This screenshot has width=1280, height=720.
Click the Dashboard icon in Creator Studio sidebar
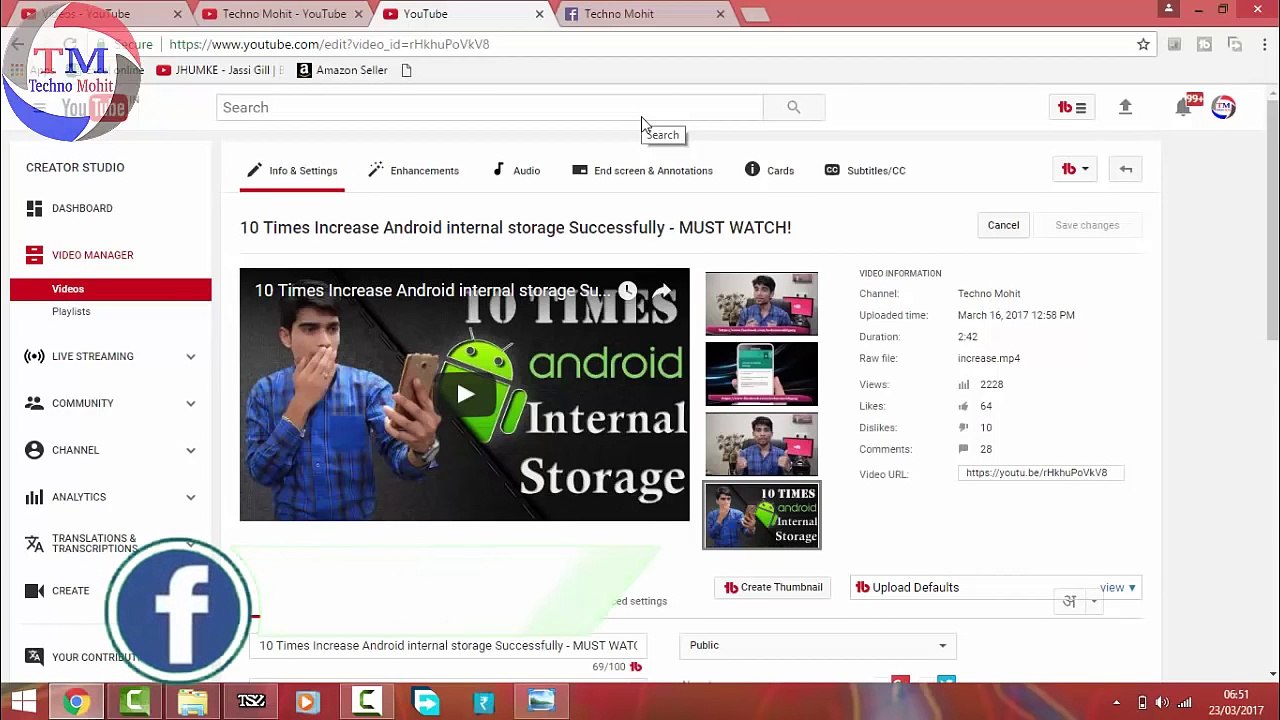(x=34, y=208)
